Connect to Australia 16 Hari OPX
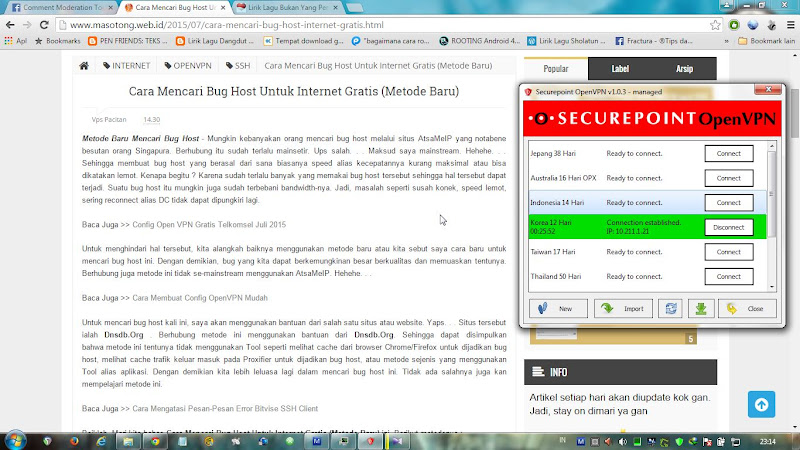Viewport: 800px width, 450px height. 729,178
